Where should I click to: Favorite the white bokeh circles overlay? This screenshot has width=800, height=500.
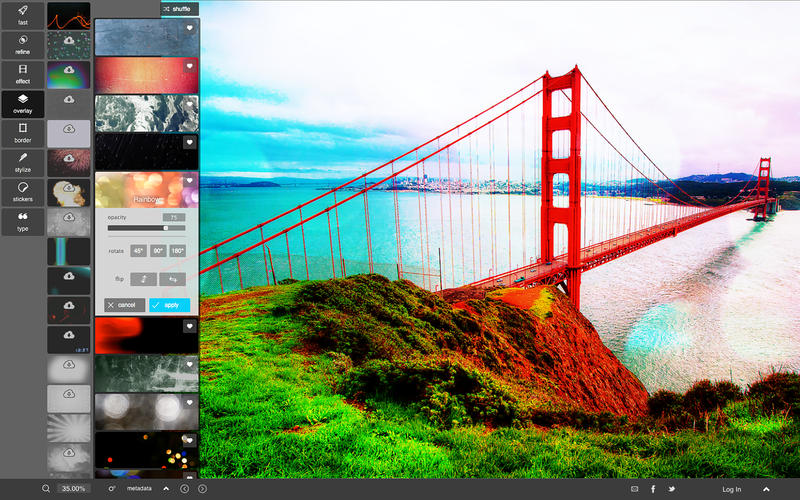point(189,402)
